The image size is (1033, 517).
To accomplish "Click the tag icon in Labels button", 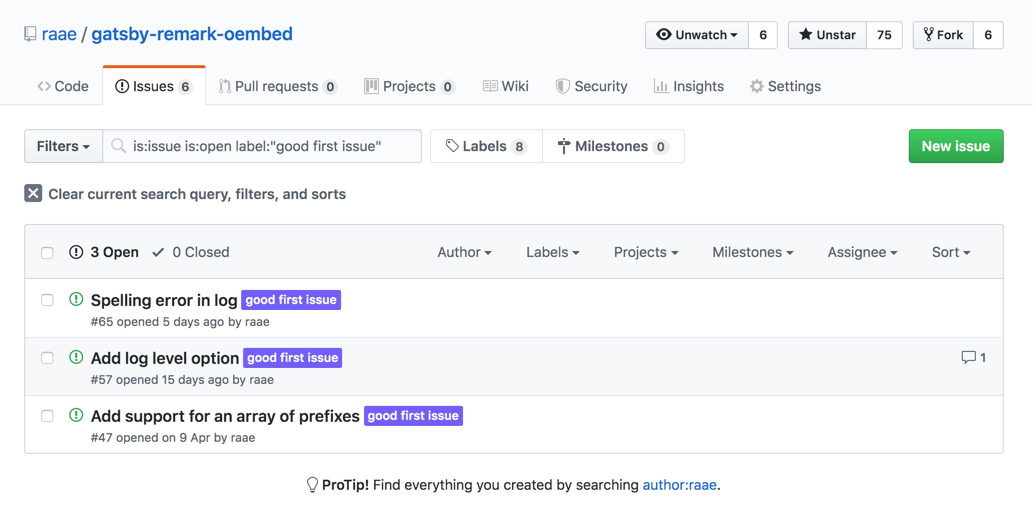I will (452, 146).
